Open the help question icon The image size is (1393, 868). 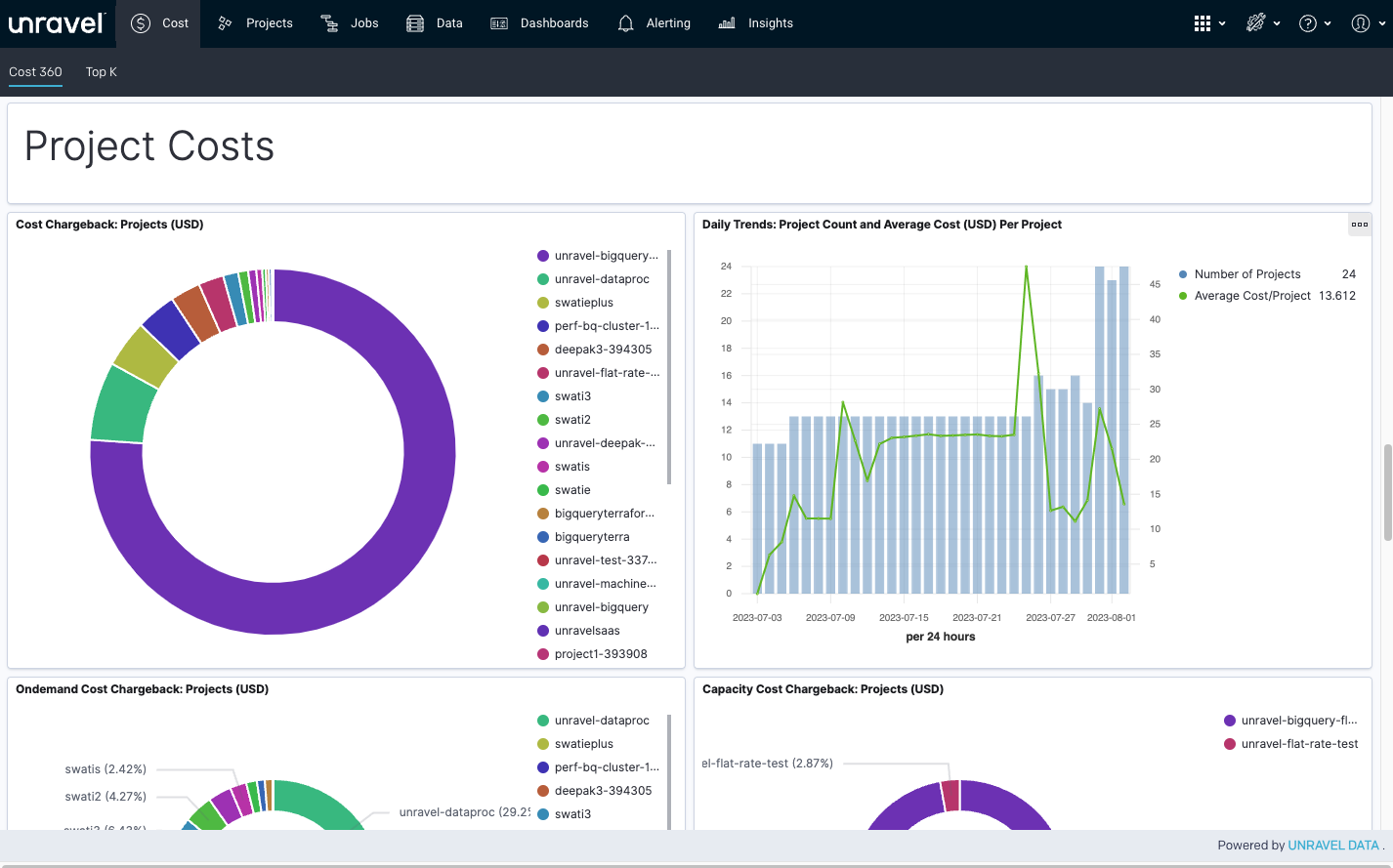coord(1308,23)
